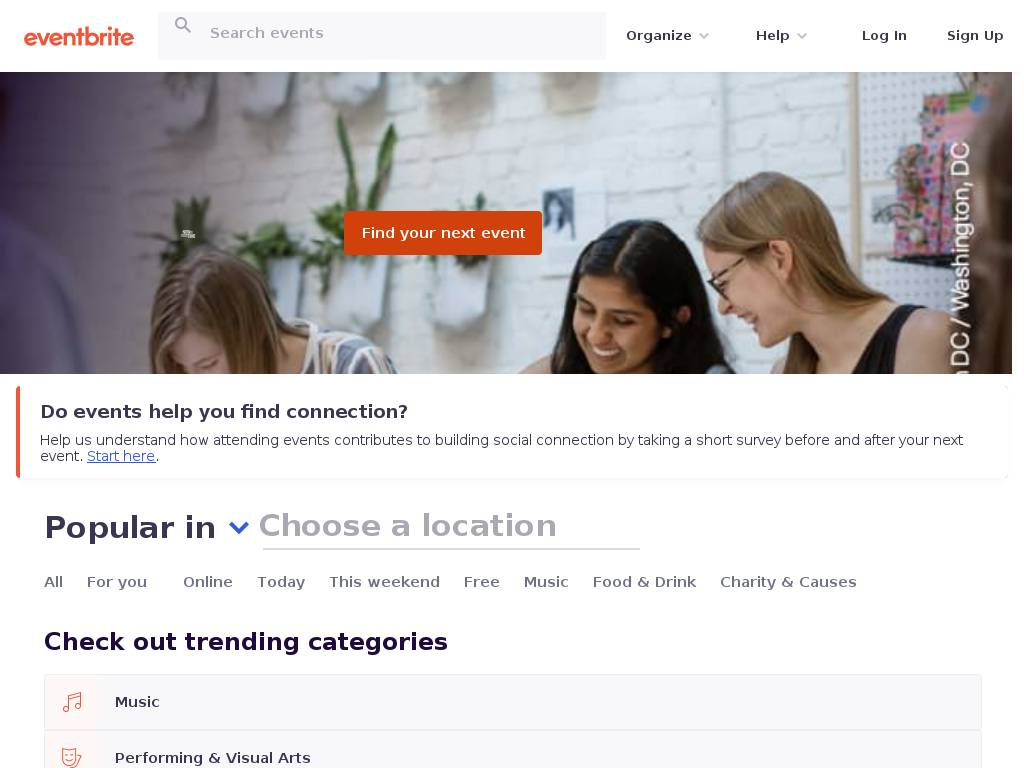
Task: Select the Food & Drink tab
Action: tap(645, 582)
